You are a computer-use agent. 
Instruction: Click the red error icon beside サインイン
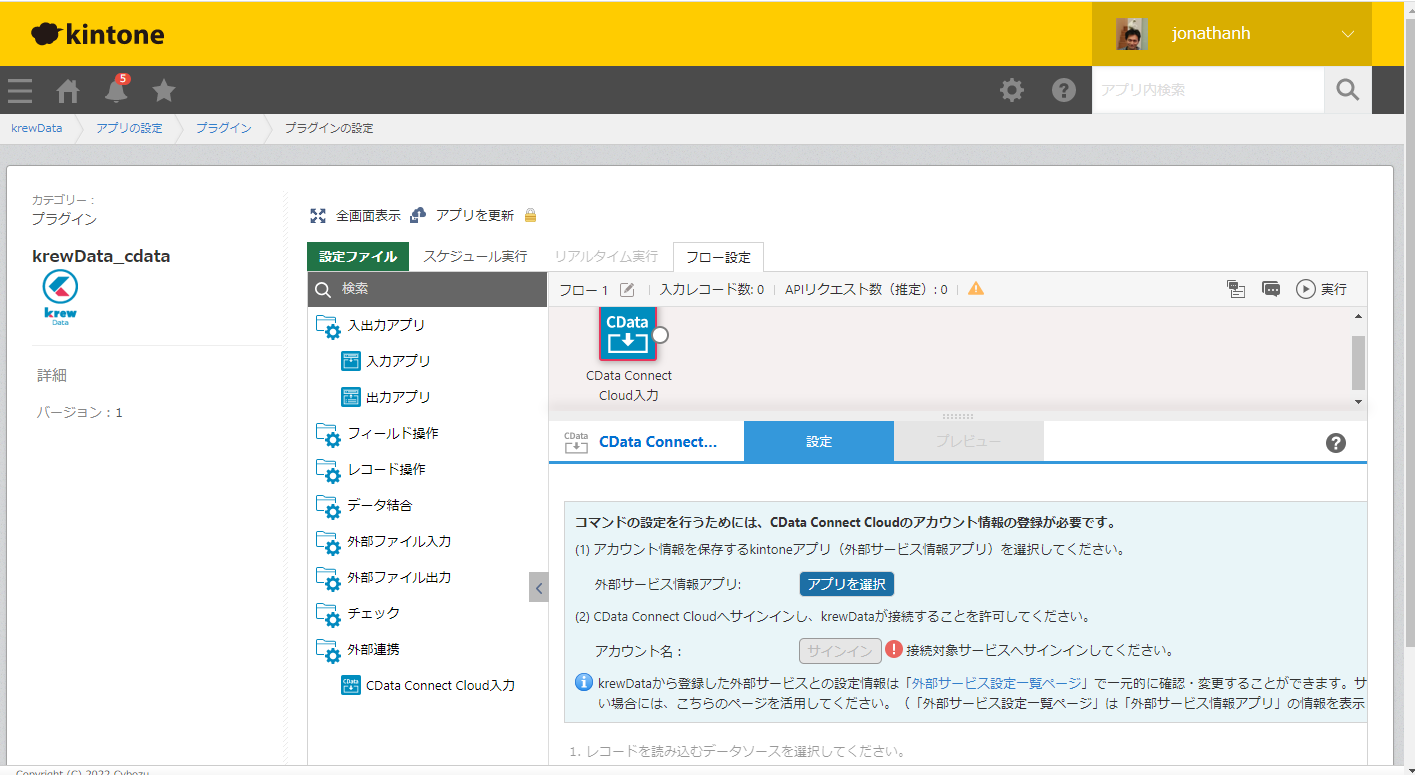point(894,650)
